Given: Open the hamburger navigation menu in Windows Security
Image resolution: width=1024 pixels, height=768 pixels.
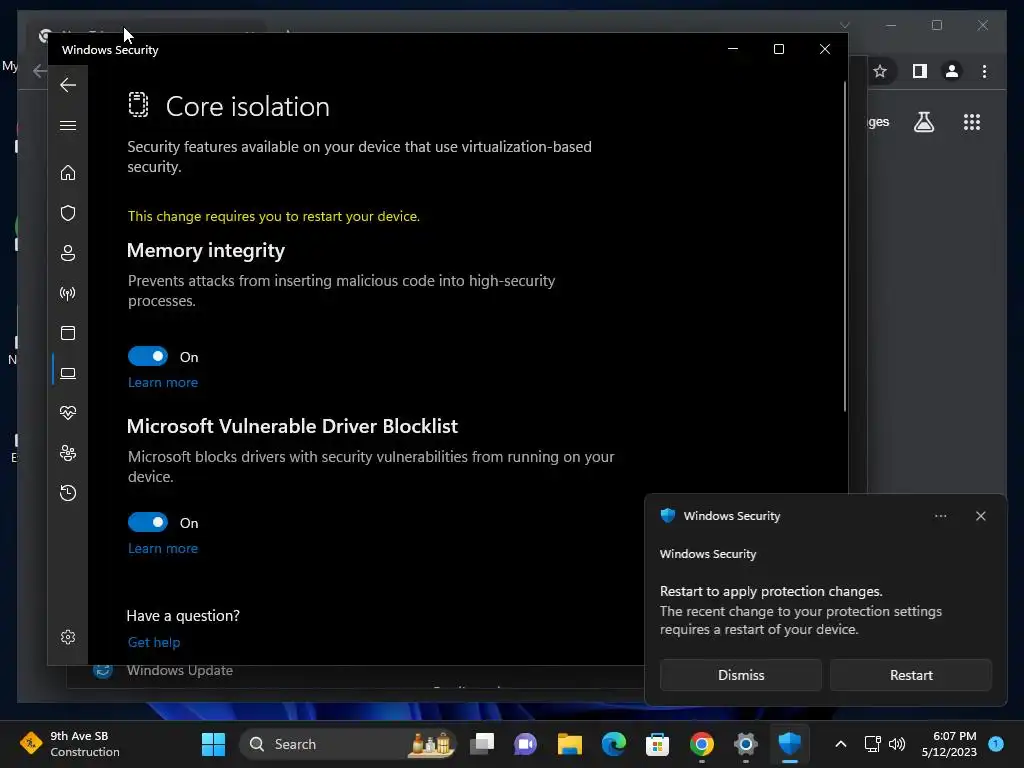Looking at the screenshot, I should point(68,125).
